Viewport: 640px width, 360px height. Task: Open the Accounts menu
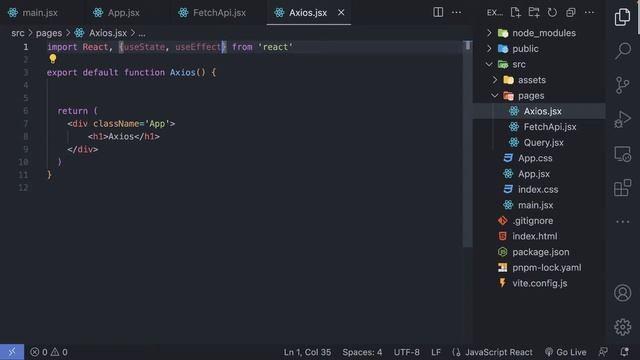(622, 293)
